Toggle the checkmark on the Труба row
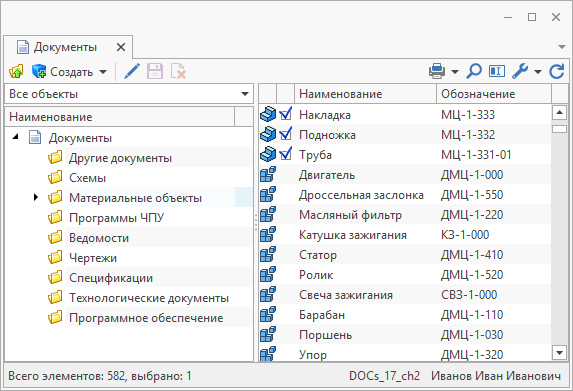 pyautogui.click(x=285, y=154)
